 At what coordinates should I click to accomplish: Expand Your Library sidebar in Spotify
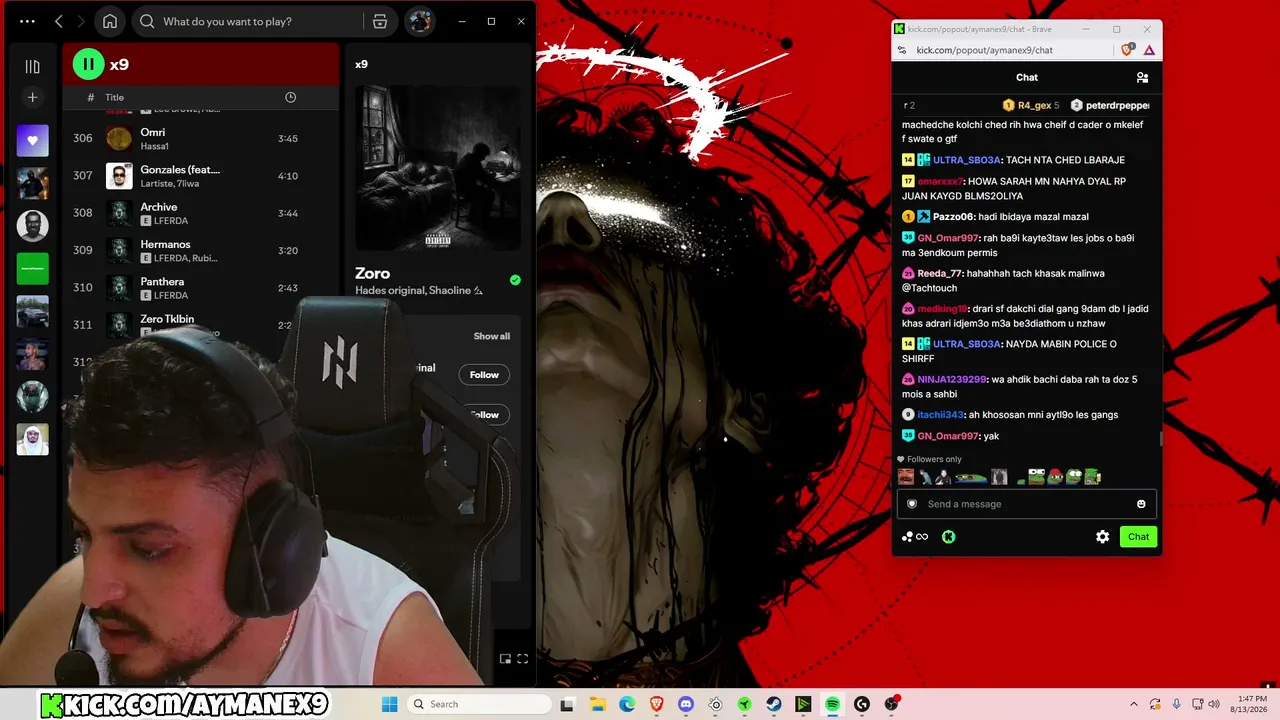coord(32,66)
